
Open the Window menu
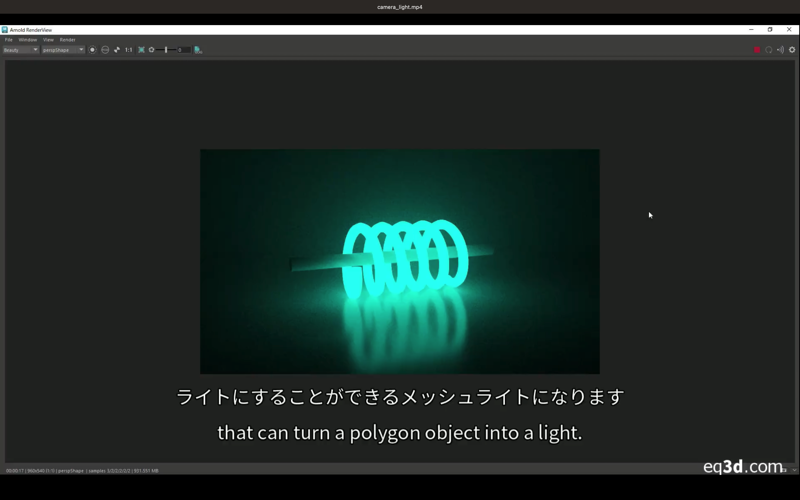point(28,40)
